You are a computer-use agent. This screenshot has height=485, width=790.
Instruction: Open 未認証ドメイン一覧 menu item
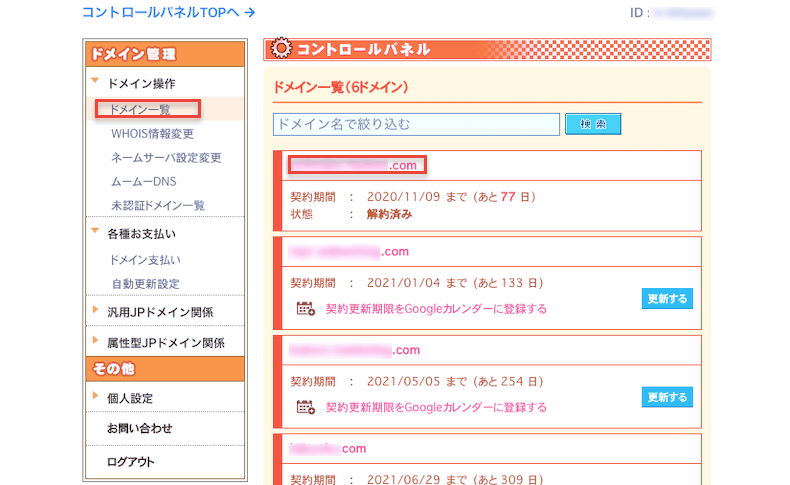(x=158, y=205)
